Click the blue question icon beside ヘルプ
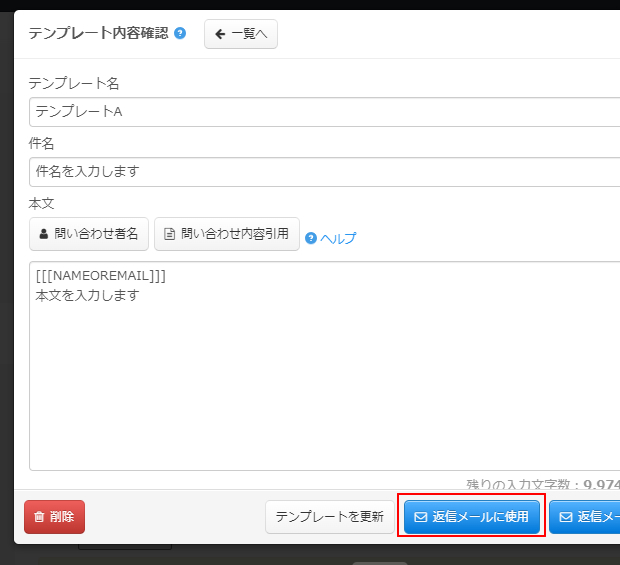This screenshot has height=565, width=620. 311,238
